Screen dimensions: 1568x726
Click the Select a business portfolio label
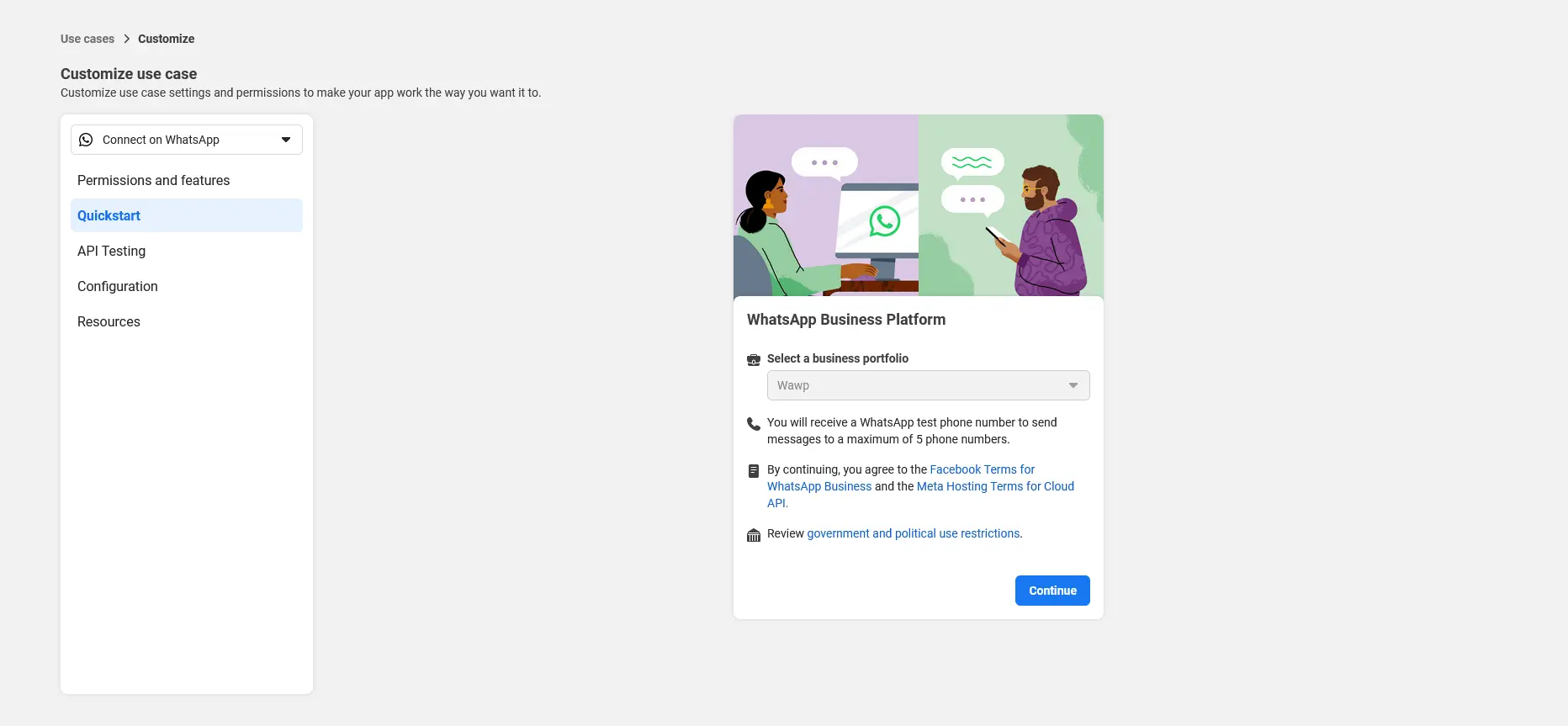[838, 358]
